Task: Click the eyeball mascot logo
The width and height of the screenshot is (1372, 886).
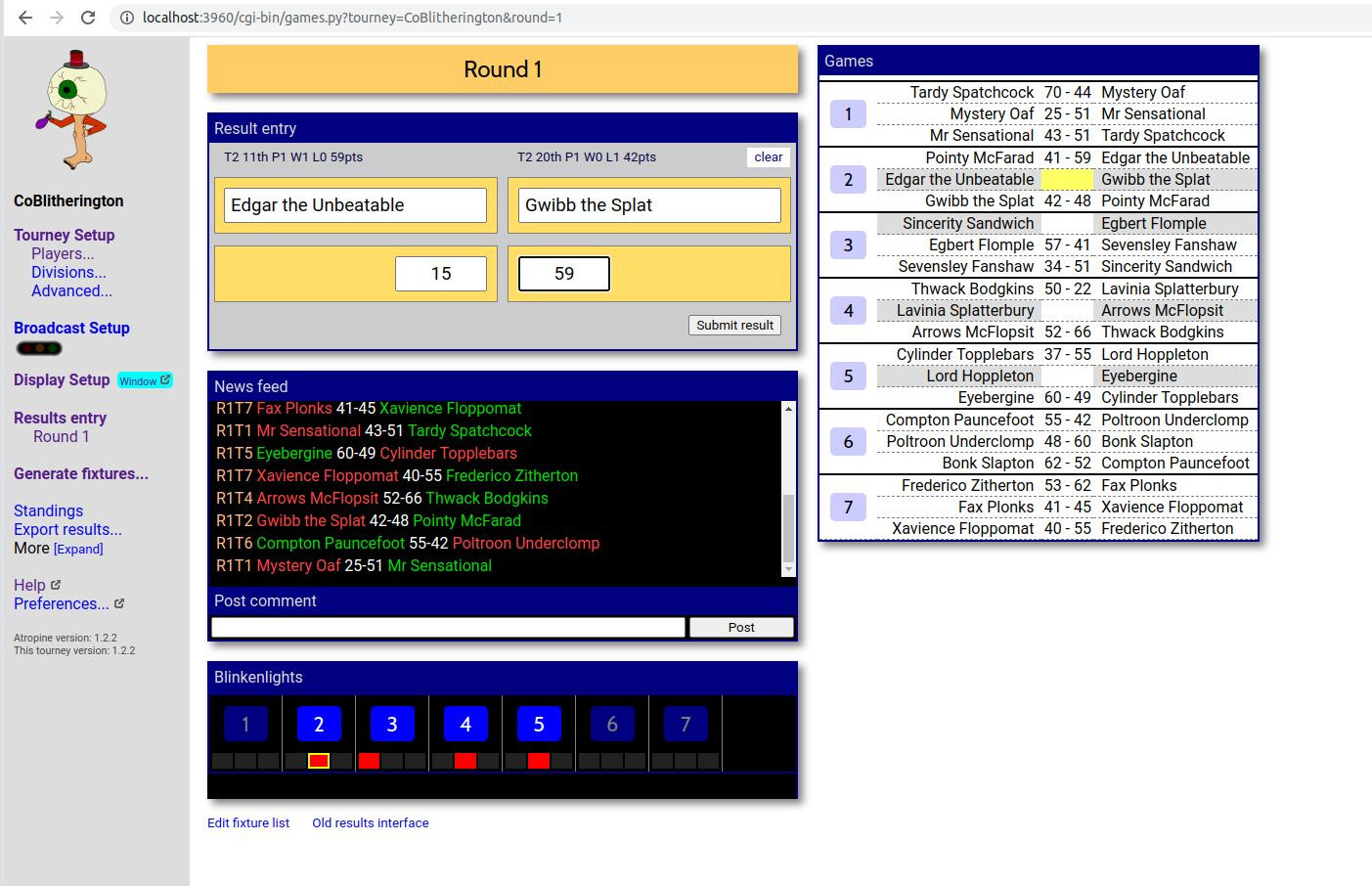Action: pyautogui.click(x=74, y=110)
